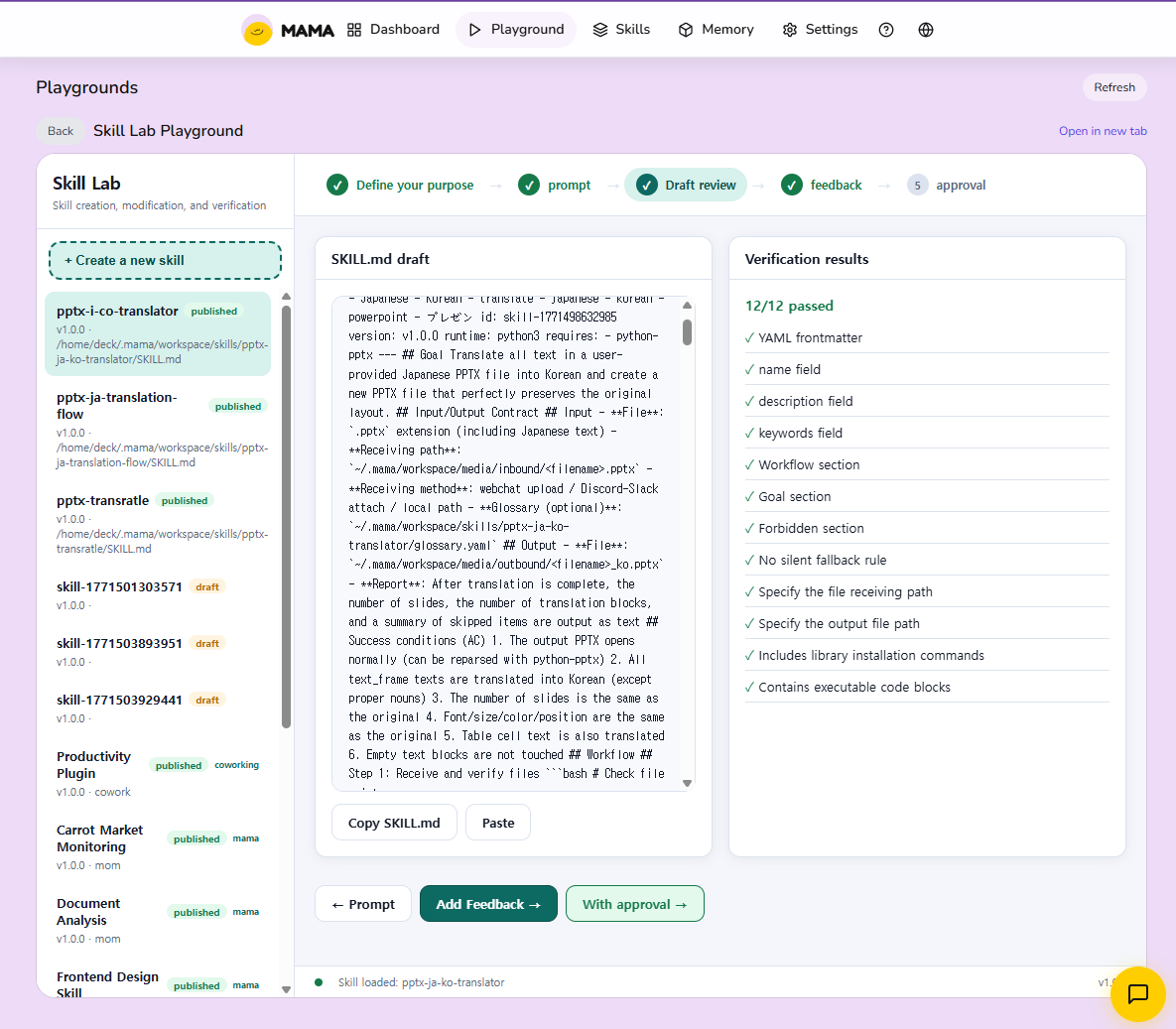Open the help question mark icon
Screen dimensions: 1176x1029
[886, 30]
